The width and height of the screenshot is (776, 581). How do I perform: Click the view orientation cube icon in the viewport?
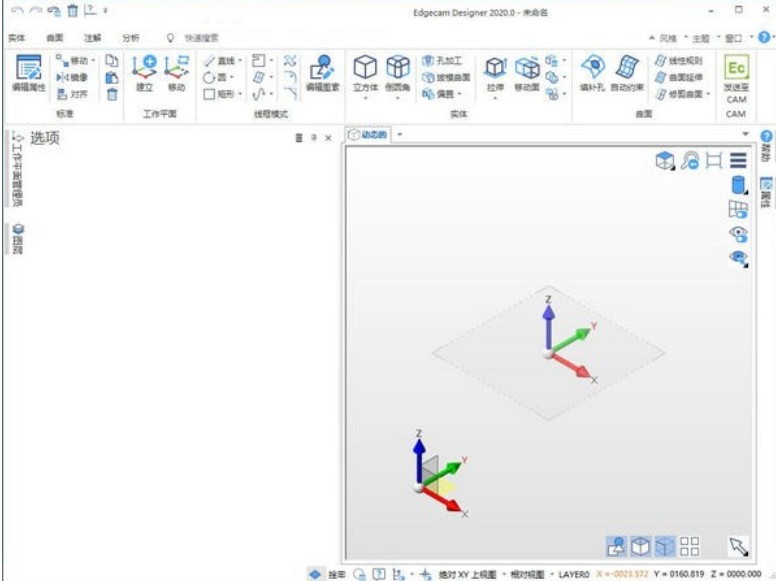(x=665, y=160)
